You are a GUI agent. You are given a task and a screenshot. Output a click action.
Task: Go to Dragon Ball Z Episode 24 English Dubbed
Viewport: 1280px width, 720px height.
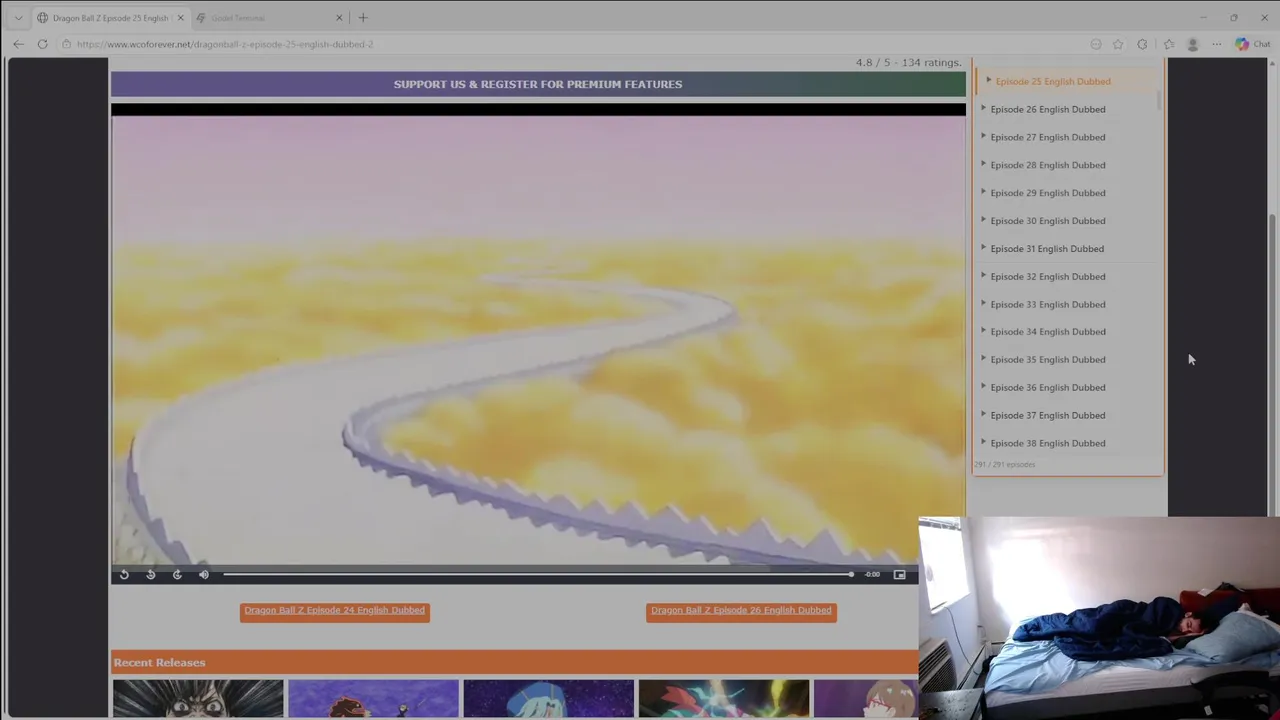click(x=335, y=611)
